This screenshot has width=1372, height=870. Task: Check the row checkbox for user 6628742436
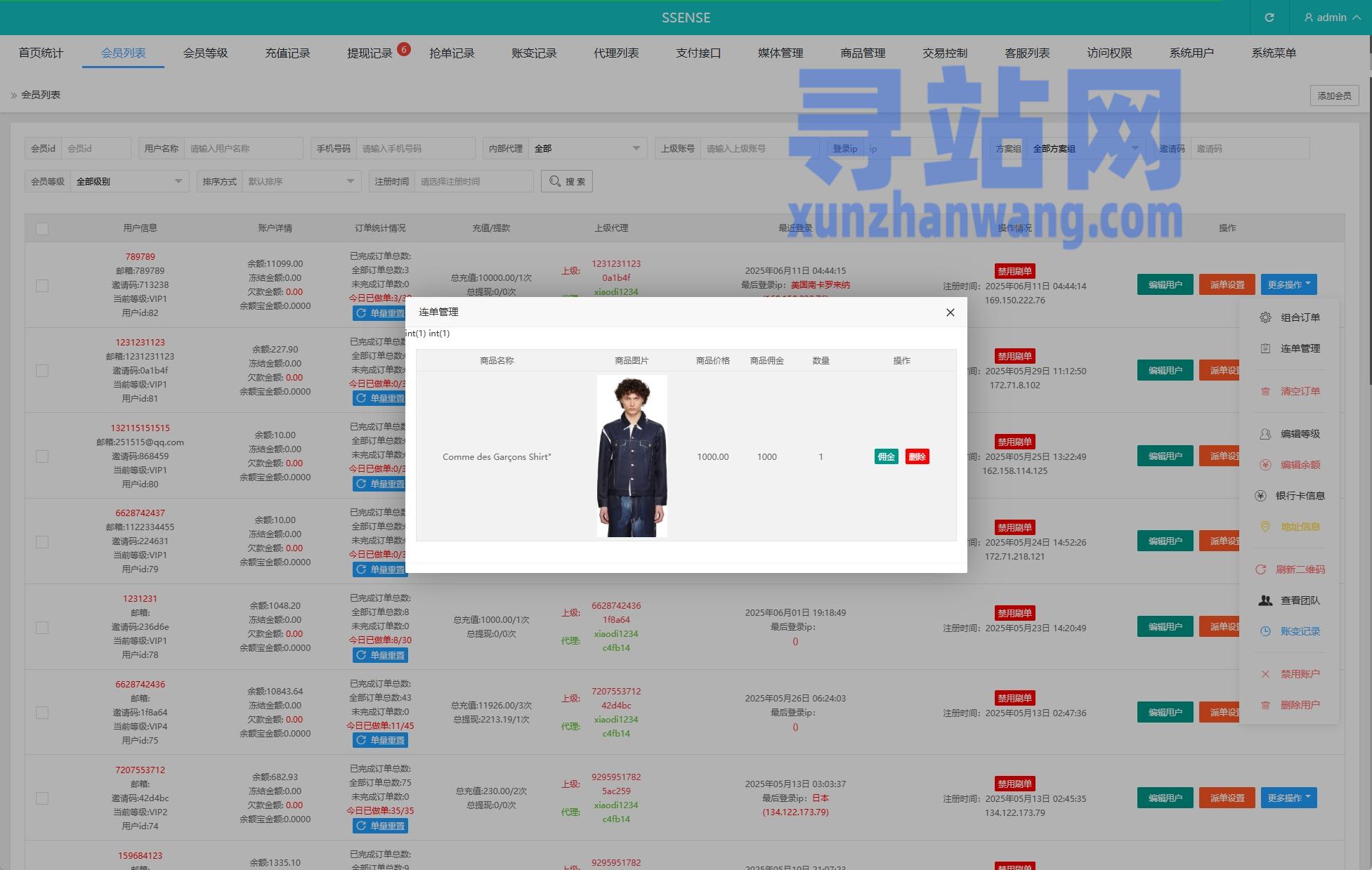tap(42, 713)
